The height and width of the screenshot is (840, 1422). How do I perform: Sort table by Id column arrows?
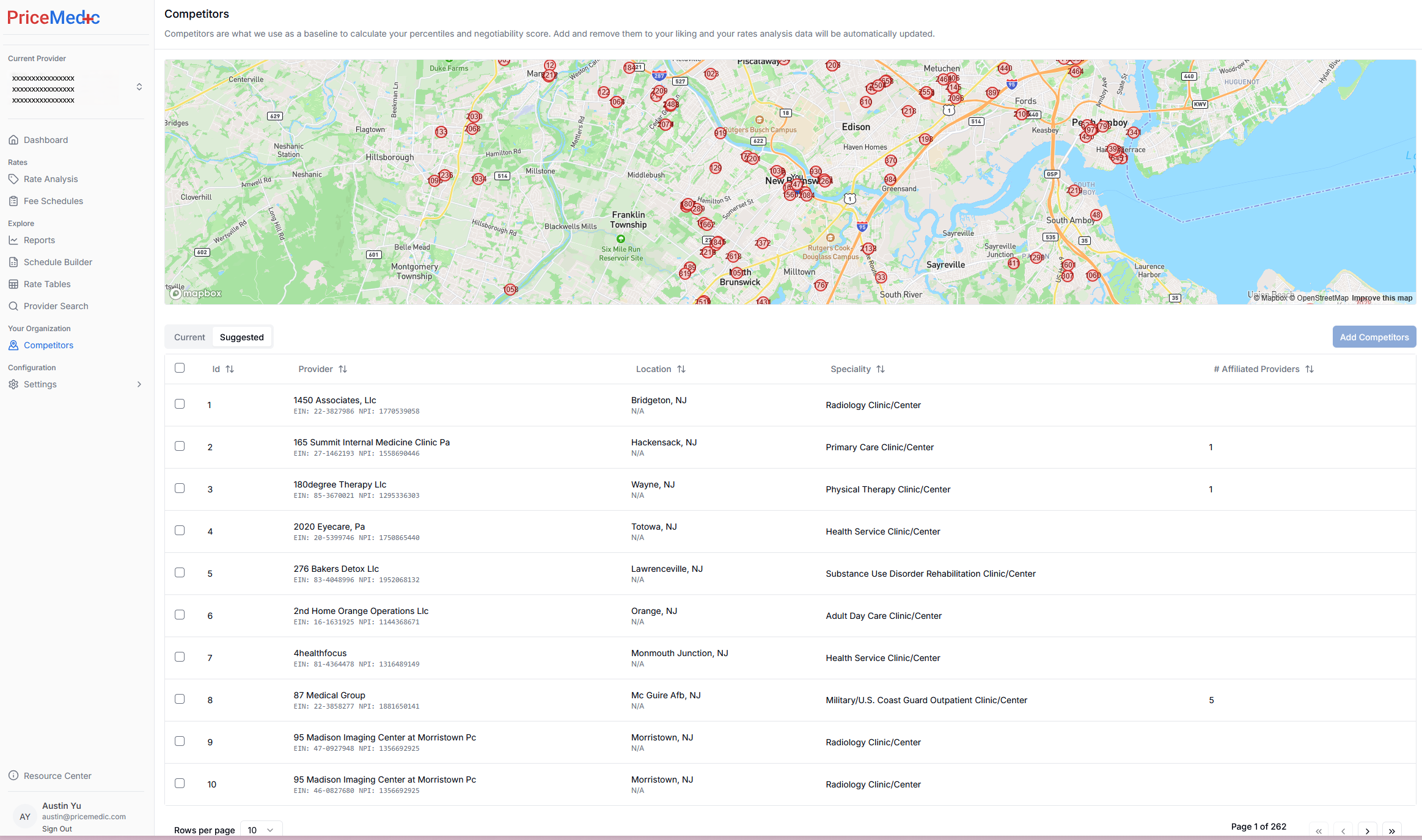pyautogui.click(x=230, y=369)
